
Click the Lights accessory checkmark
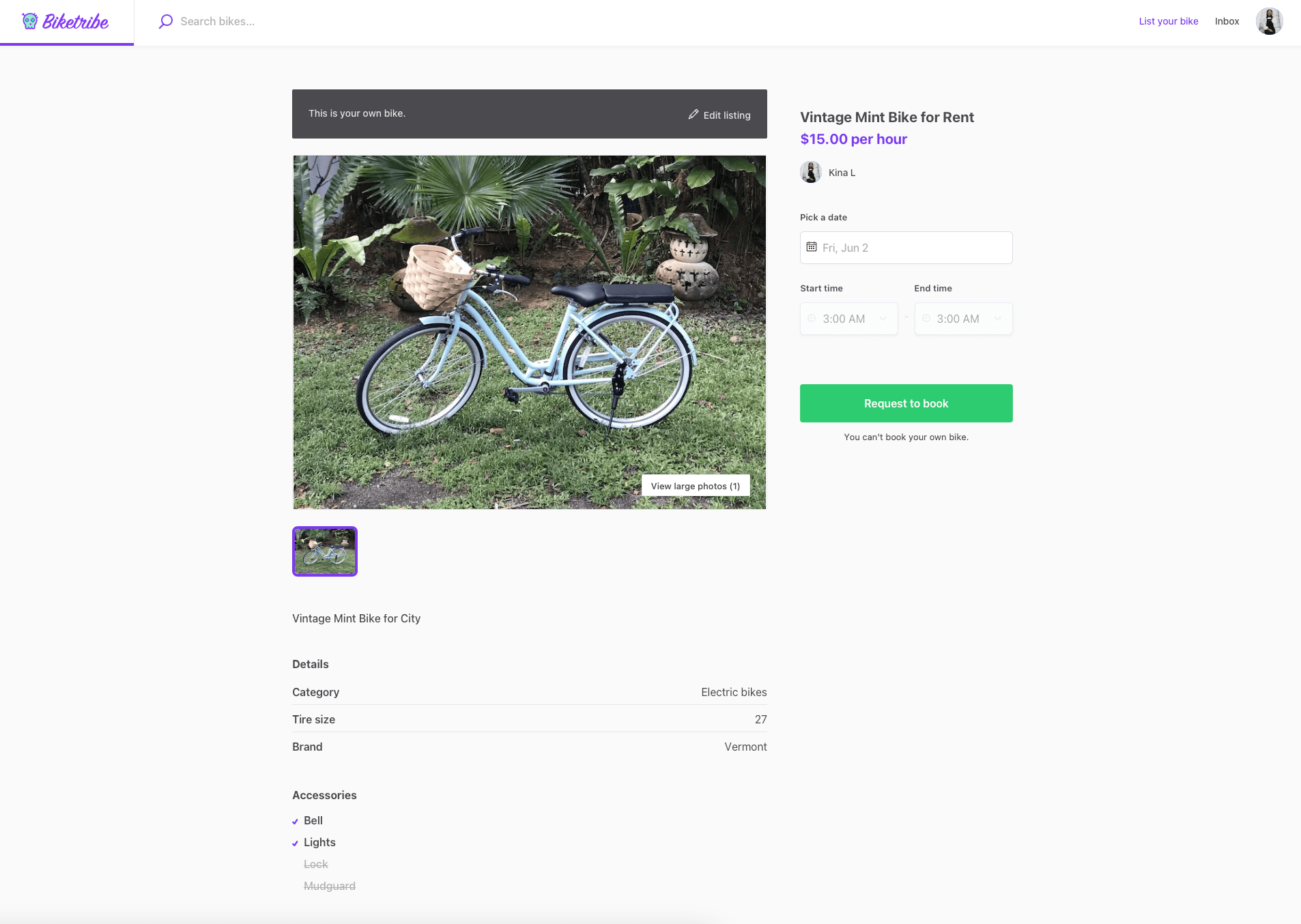[x=295, y=843]
